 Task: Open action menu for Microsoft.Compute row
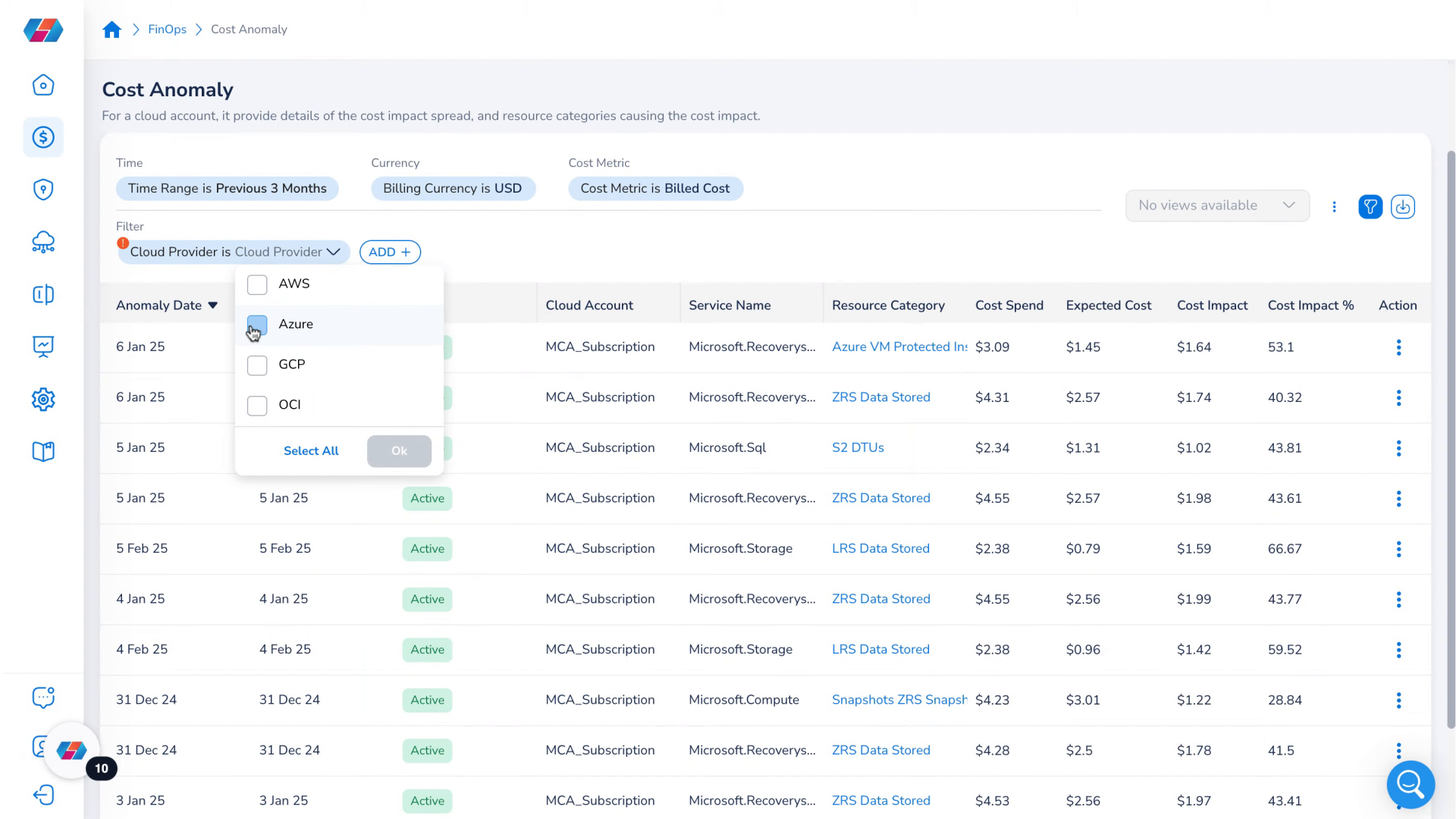(1398, 700)
